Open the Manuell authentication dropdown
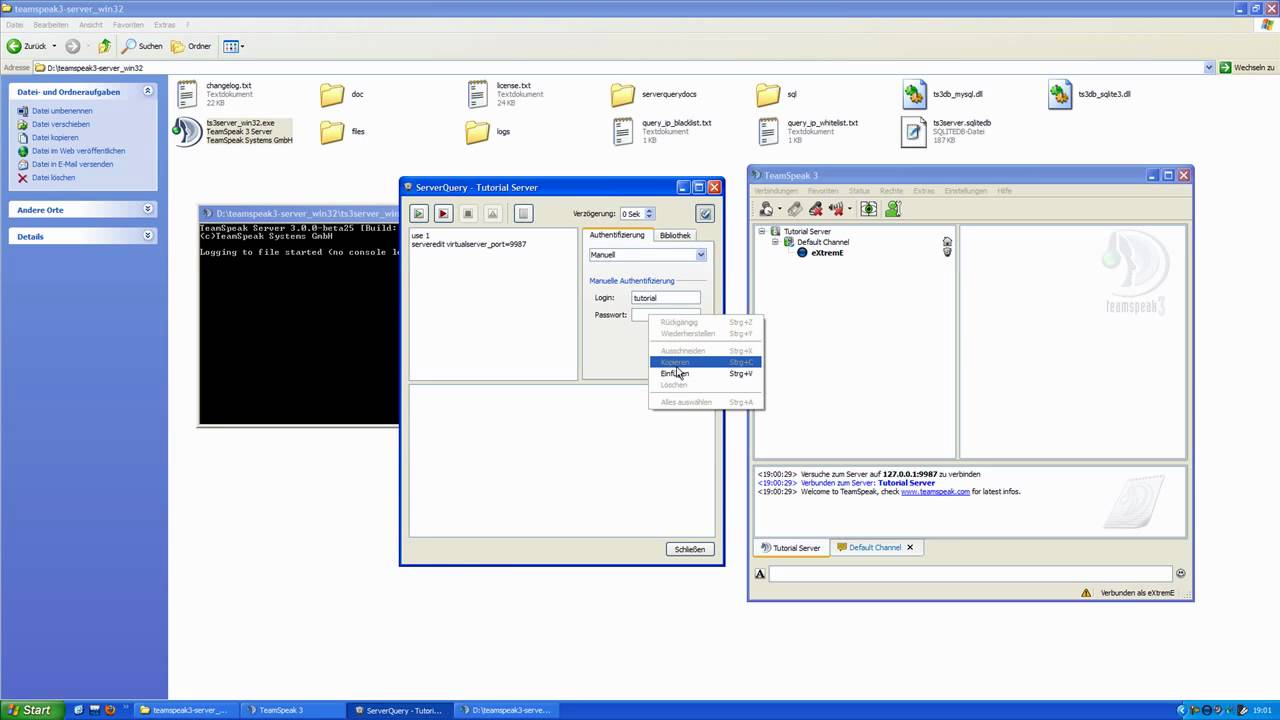The width and height of the screenshot is (1280, 720). pyautogui.click(x=648, y=255)
